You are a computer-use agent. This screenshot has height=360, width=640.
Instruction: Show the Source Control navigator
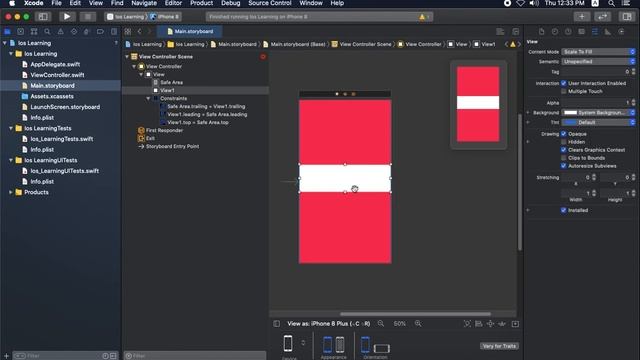[20, 31]
